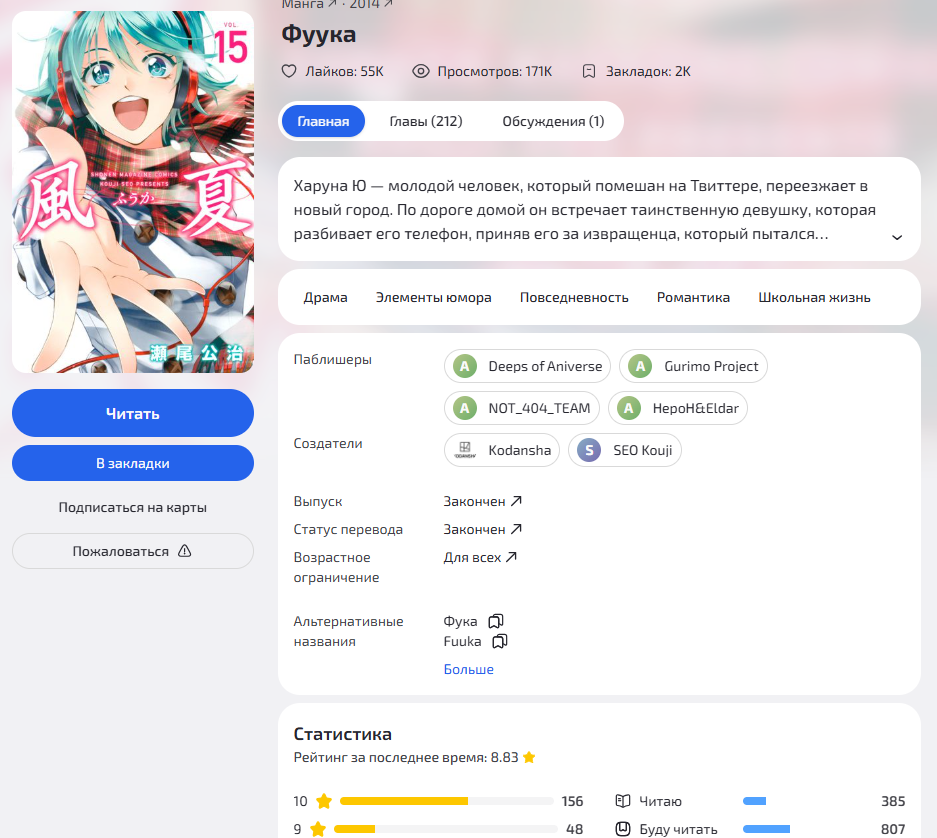Select the Школьная жизнь genre tag
The image size is (937, 838).
coord(814,297)
